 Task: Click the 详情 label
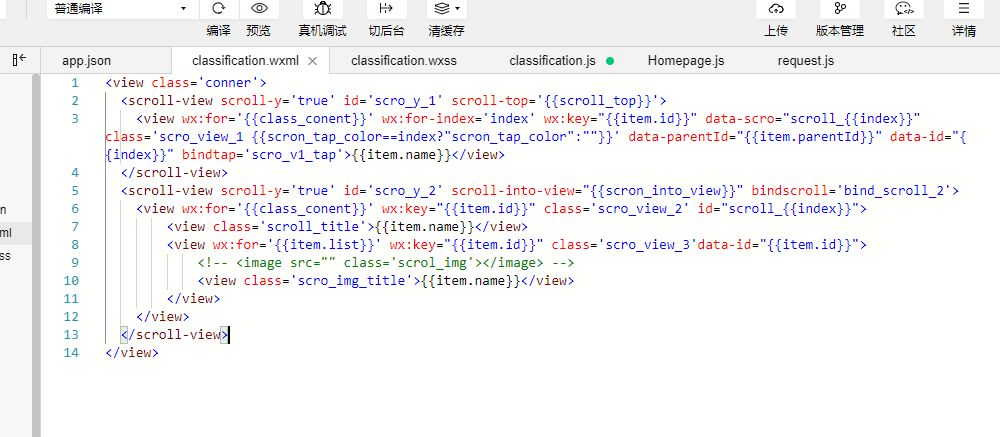[964, 31]
